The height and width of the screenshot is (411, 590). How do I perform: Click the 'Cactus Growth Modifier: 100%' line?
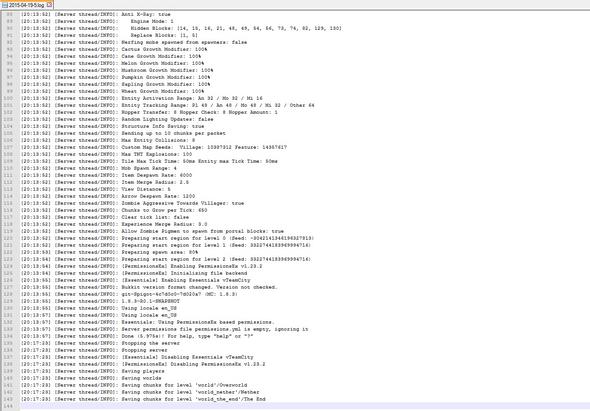pos(114,49)
